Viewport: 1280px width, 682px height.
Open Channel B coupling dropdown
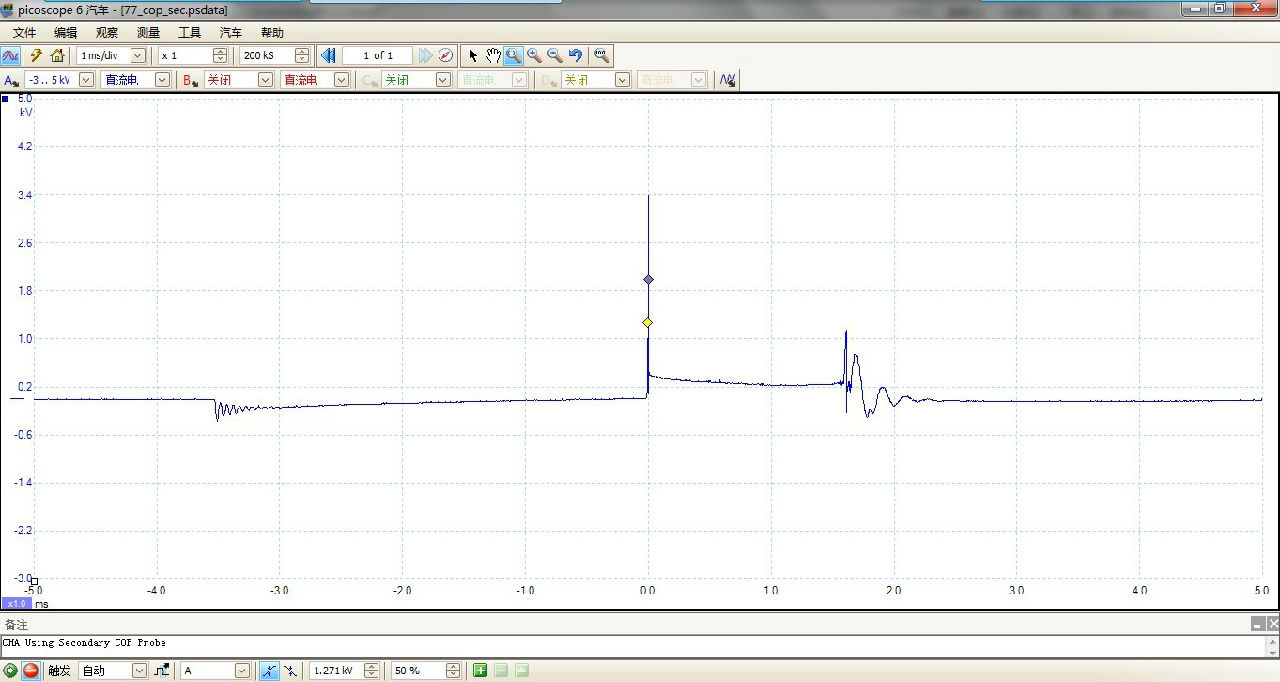(341, 80)
